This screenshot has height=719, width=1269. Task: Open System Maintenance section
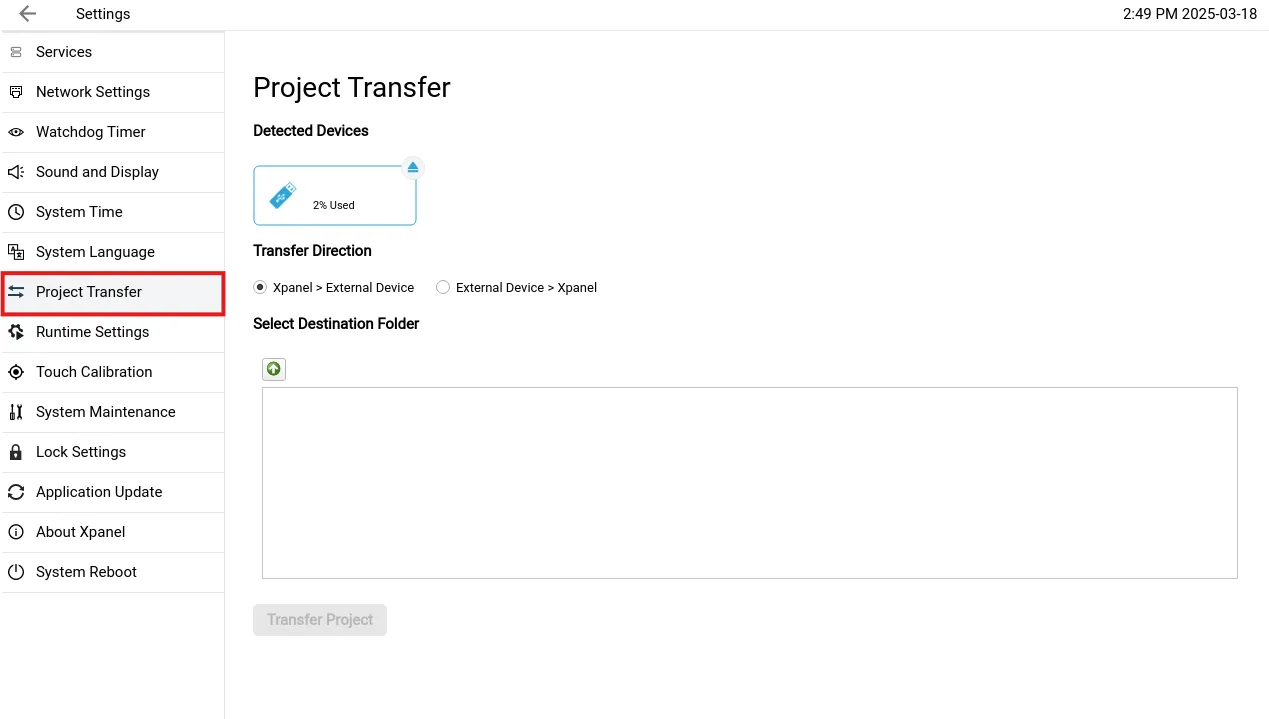click(x=105, y=412)
